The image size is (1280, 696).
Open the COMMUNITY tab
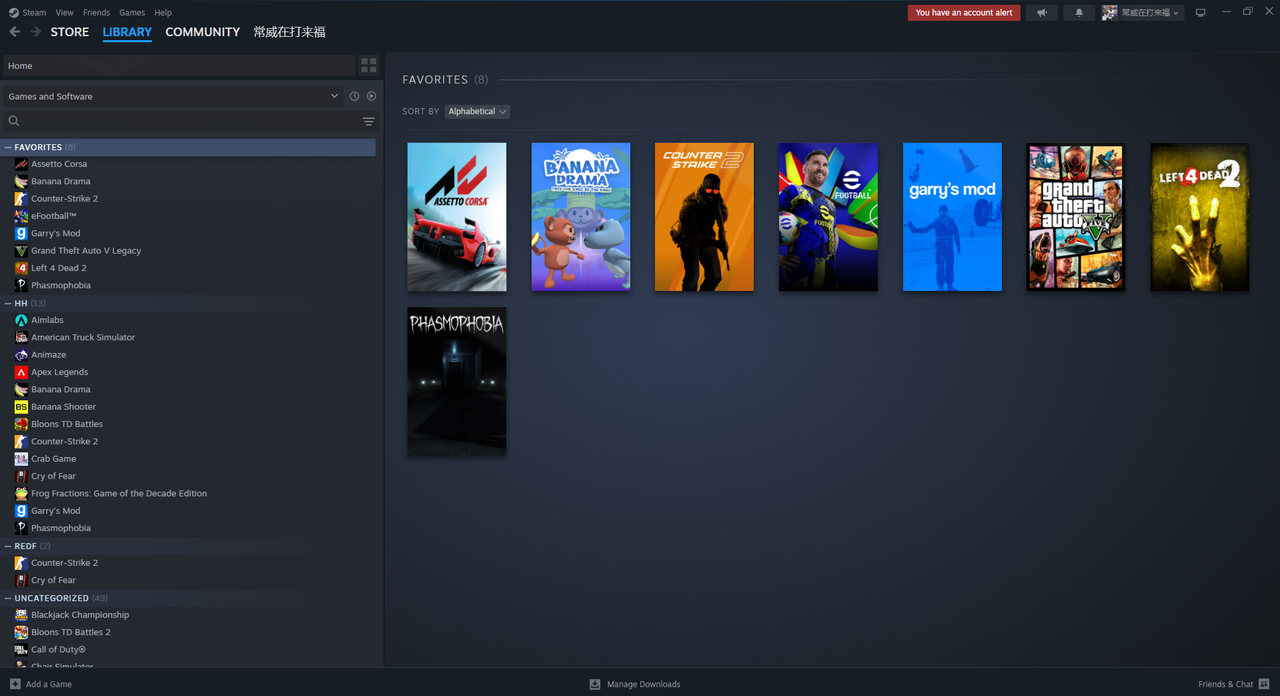coord(202,32)
